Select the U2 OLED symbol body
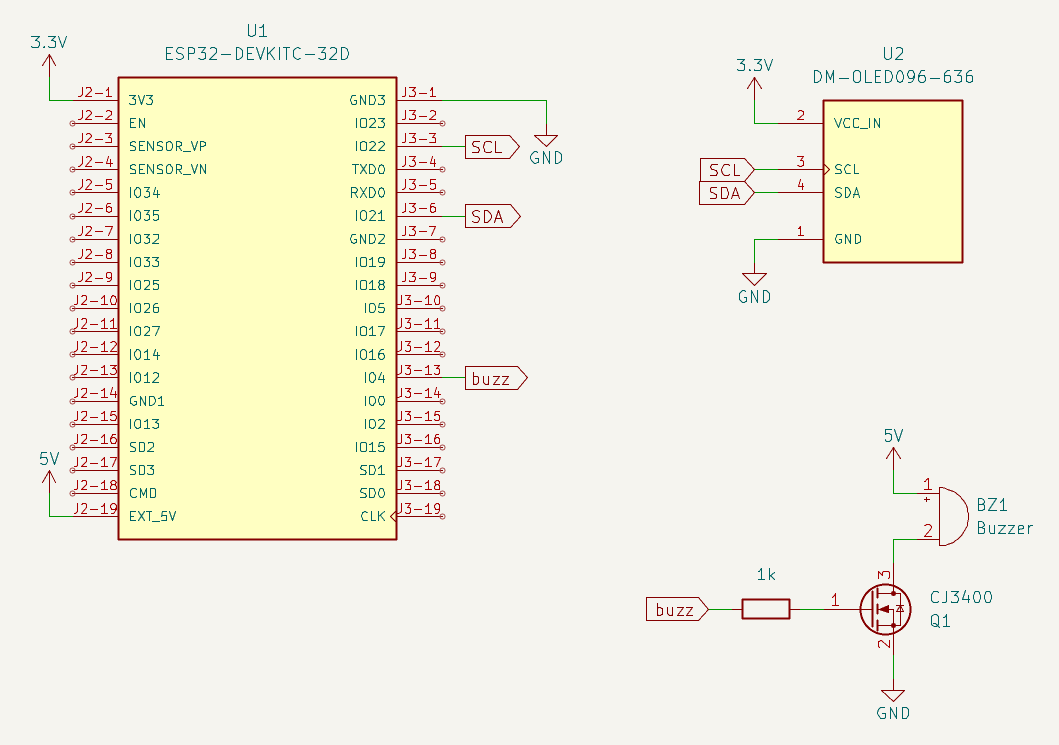 pyautogui.click(x=893, y=181)
